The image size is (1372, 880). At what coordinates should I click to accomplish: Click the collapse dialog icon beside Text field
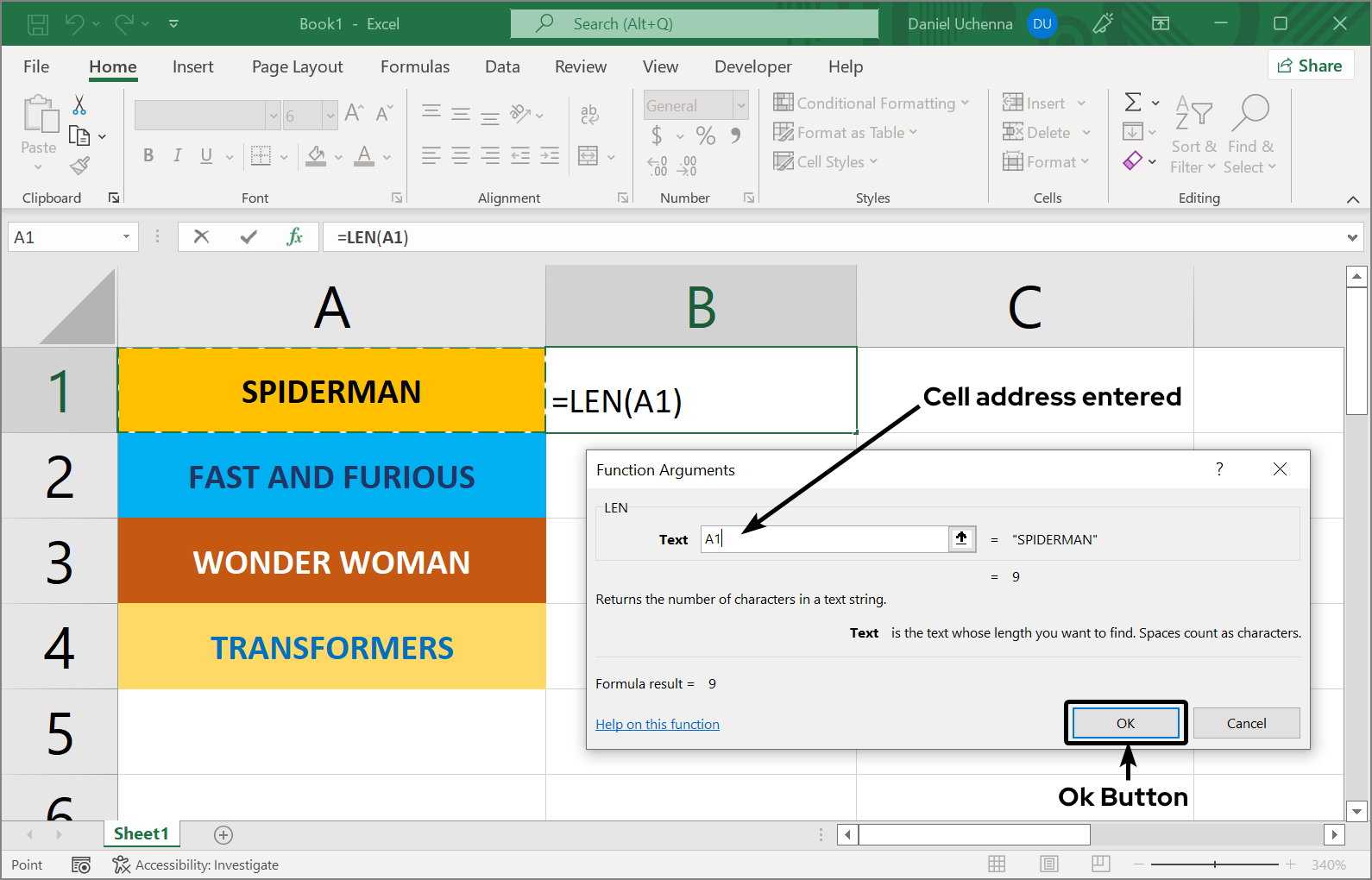click(961, 539)
